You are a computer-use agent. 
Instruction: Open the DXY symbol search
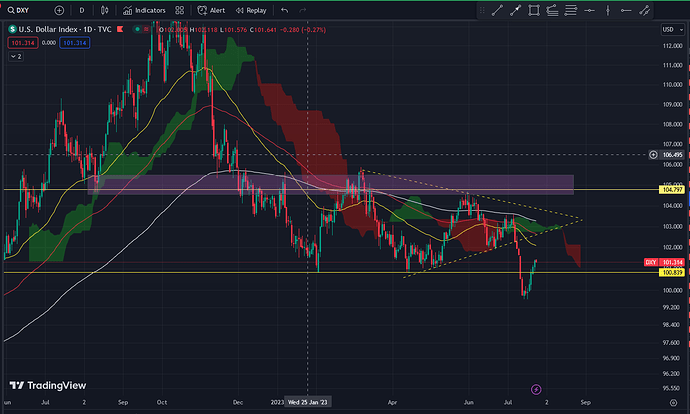[x=18, y=10]
